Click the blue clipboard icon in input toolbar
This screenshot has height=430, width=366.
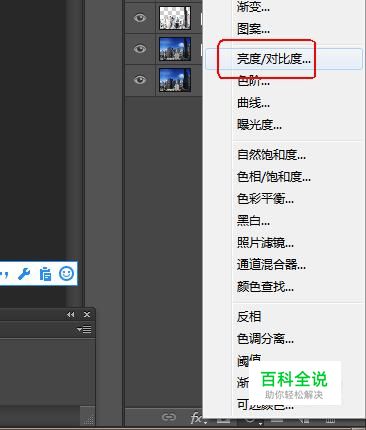tap(45, 274)
